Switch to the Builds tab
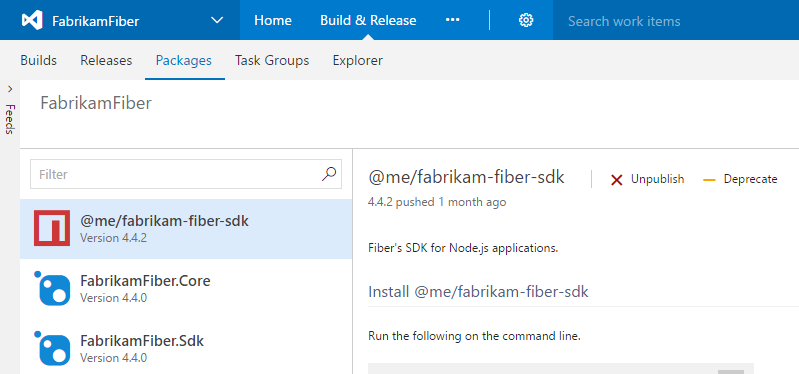The image size is (799, 374). [38, 60]
